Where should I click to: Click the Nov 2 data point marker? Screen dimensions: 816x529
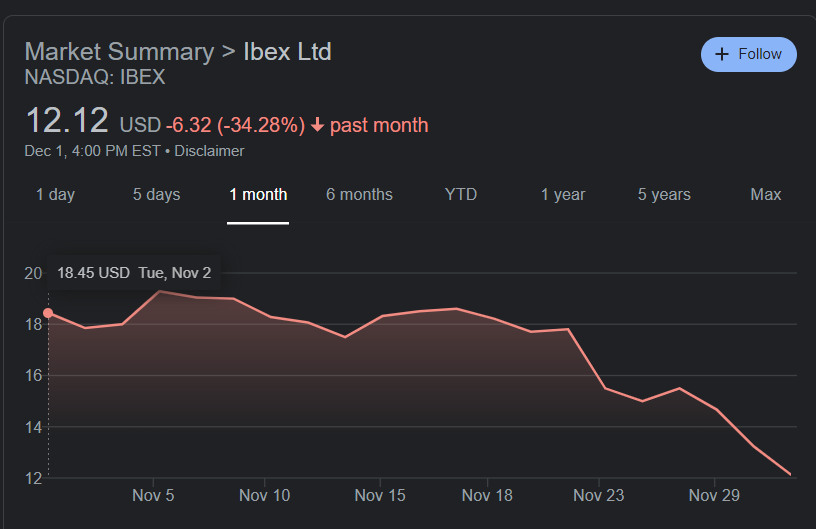[48, 313]
